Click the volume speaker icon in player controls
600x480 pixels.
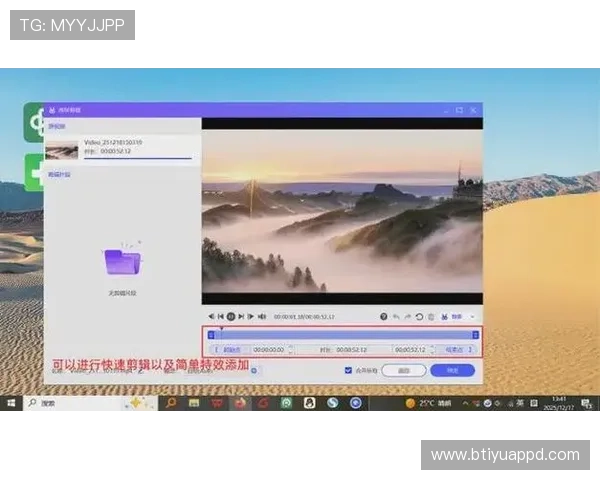(211, 317)
